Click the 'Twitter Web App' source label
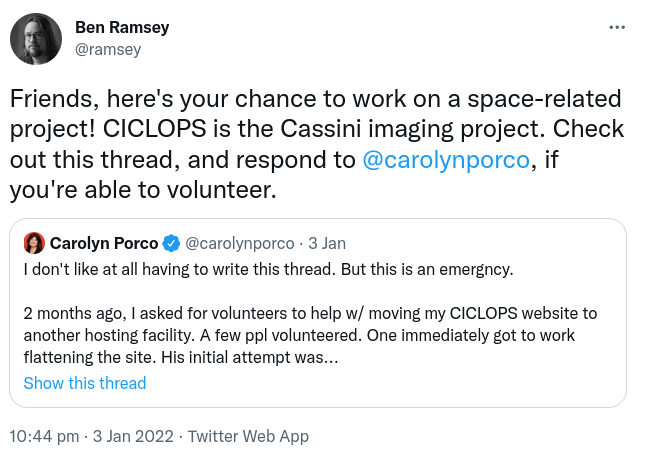 248,436
